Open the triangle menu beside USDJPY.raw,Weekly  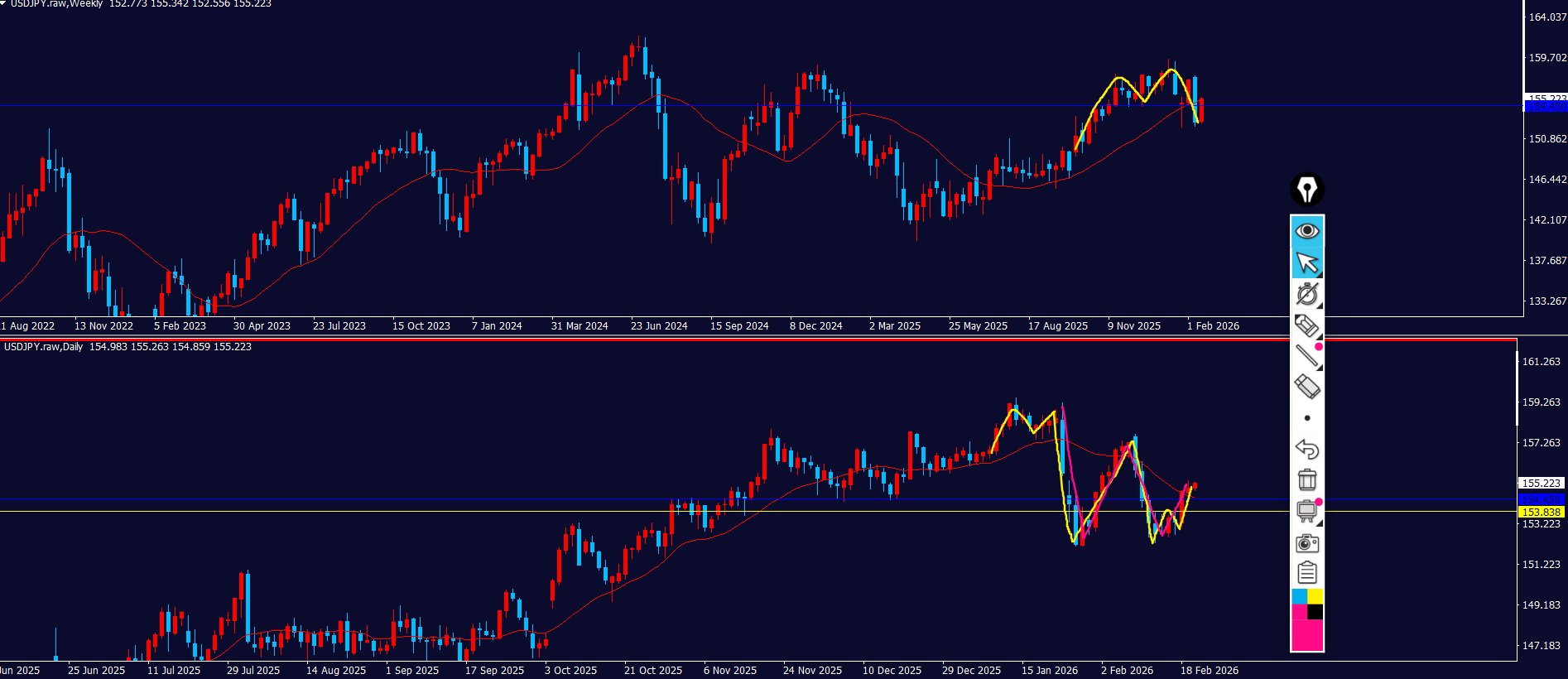(x=3, y=3)
